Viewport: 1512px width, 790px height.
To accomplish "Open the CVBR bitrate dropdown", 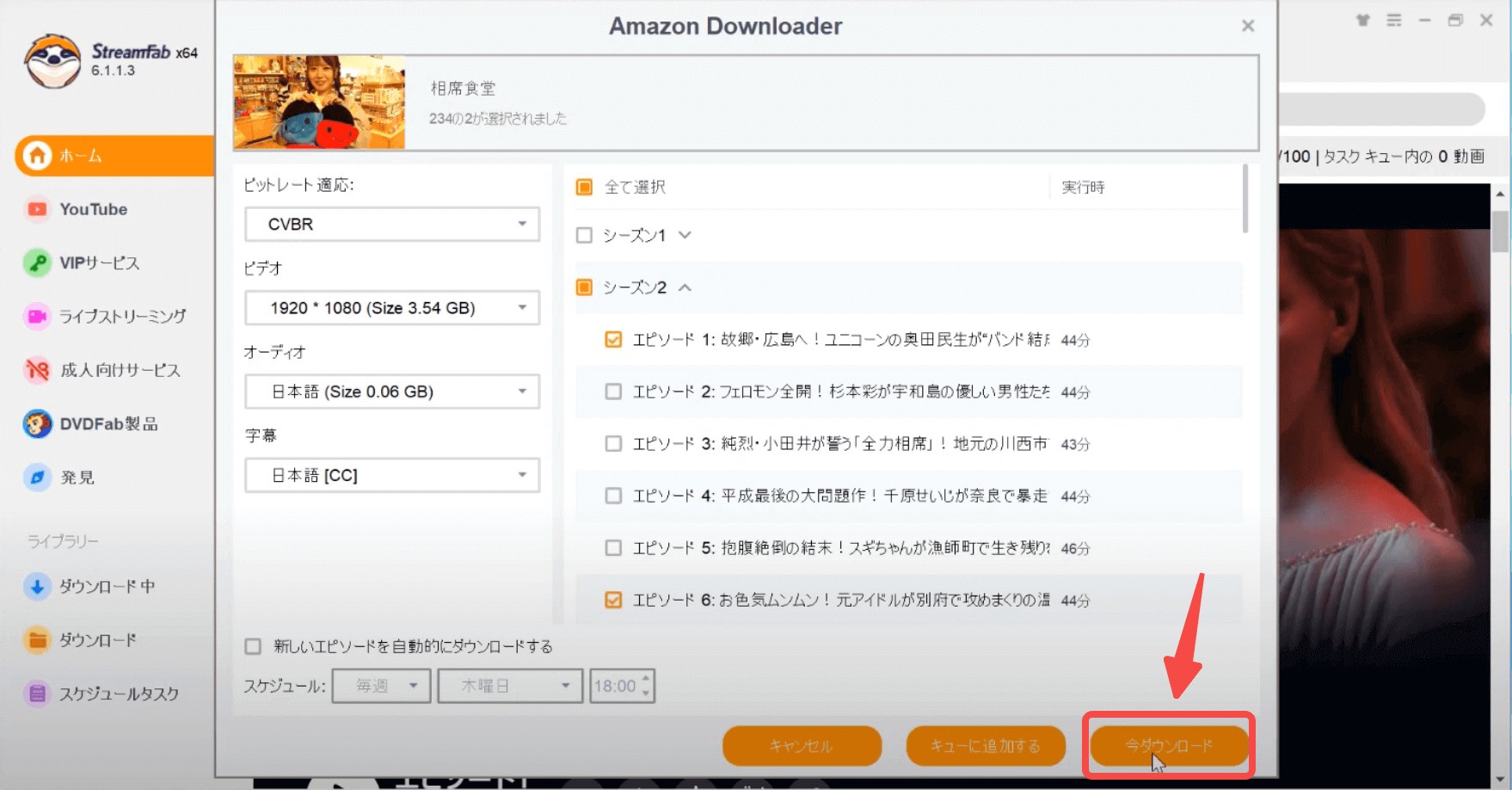I will 392,224.
